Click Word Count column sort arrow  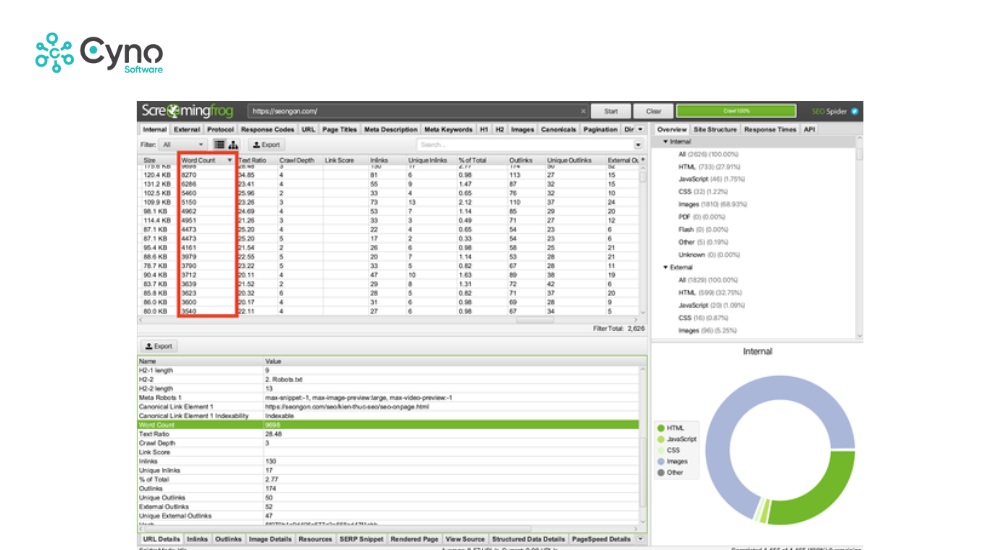(x=230, y=160)
